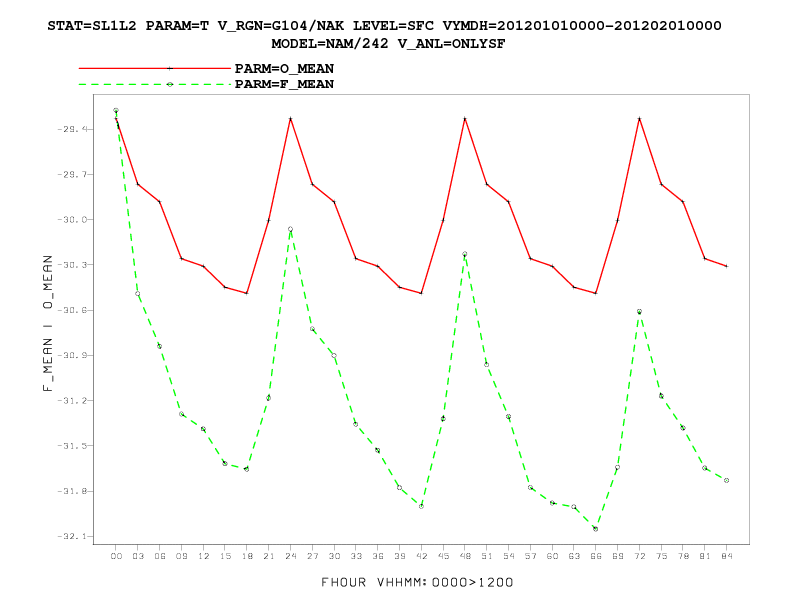Click the PARM=F_MEAN legend label
This screenshot has width=792, height=612.
(284, 84)
